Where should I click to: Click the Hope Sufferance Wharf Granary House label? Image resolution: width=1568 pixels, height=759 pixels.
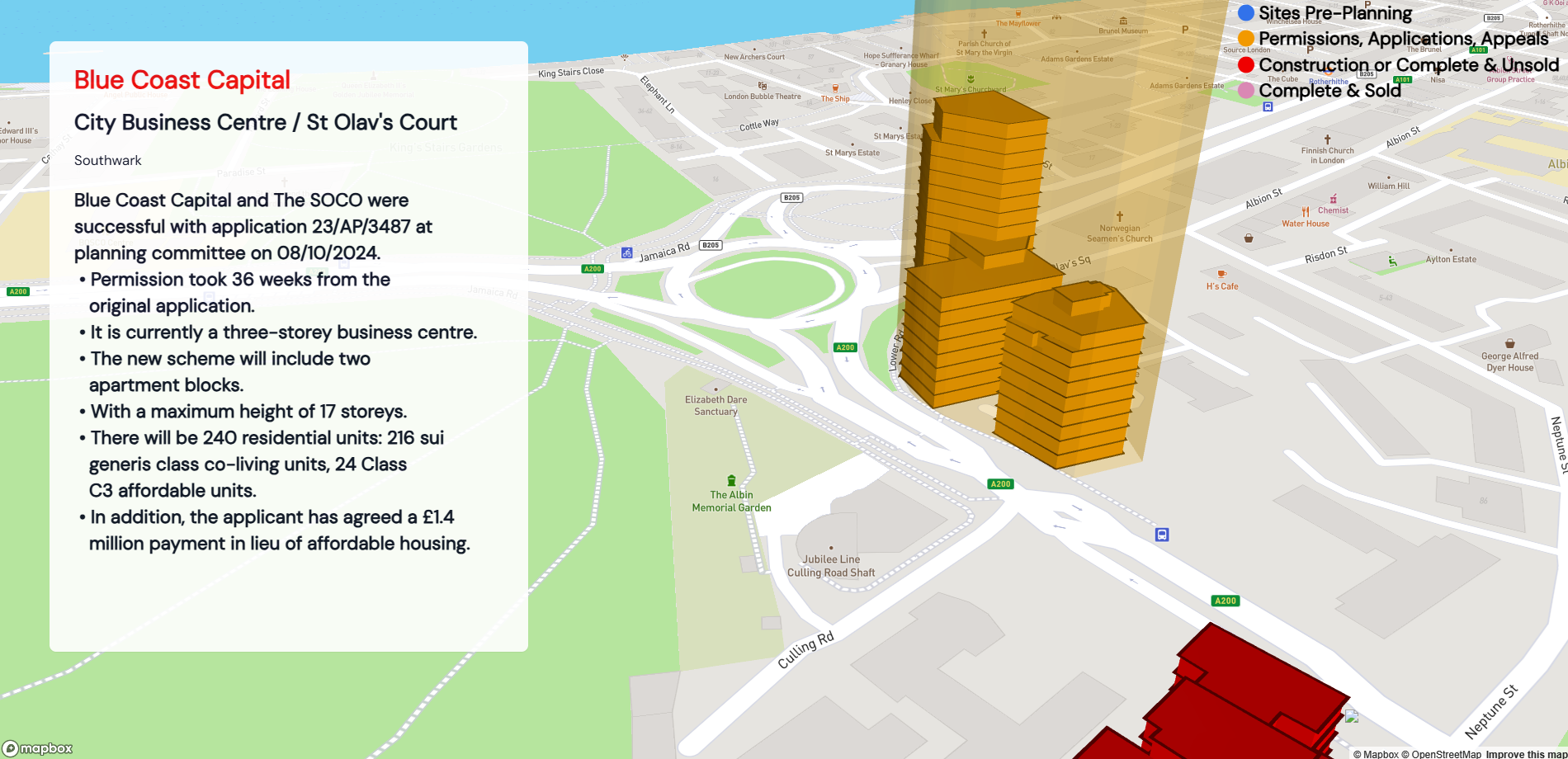coord(901,60)
